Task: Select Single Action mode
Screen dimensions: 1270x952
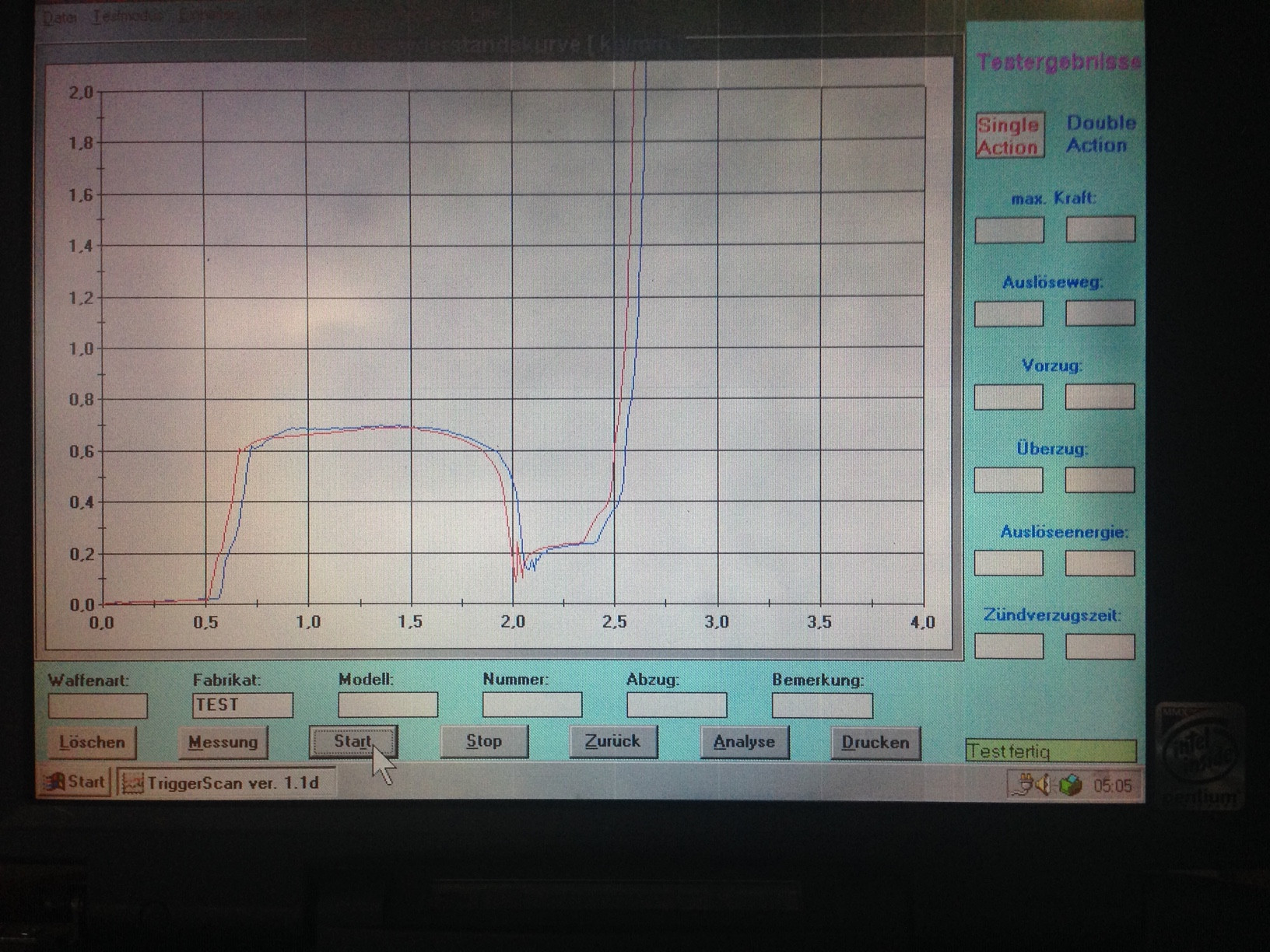Action: (x=1009, y=136)
